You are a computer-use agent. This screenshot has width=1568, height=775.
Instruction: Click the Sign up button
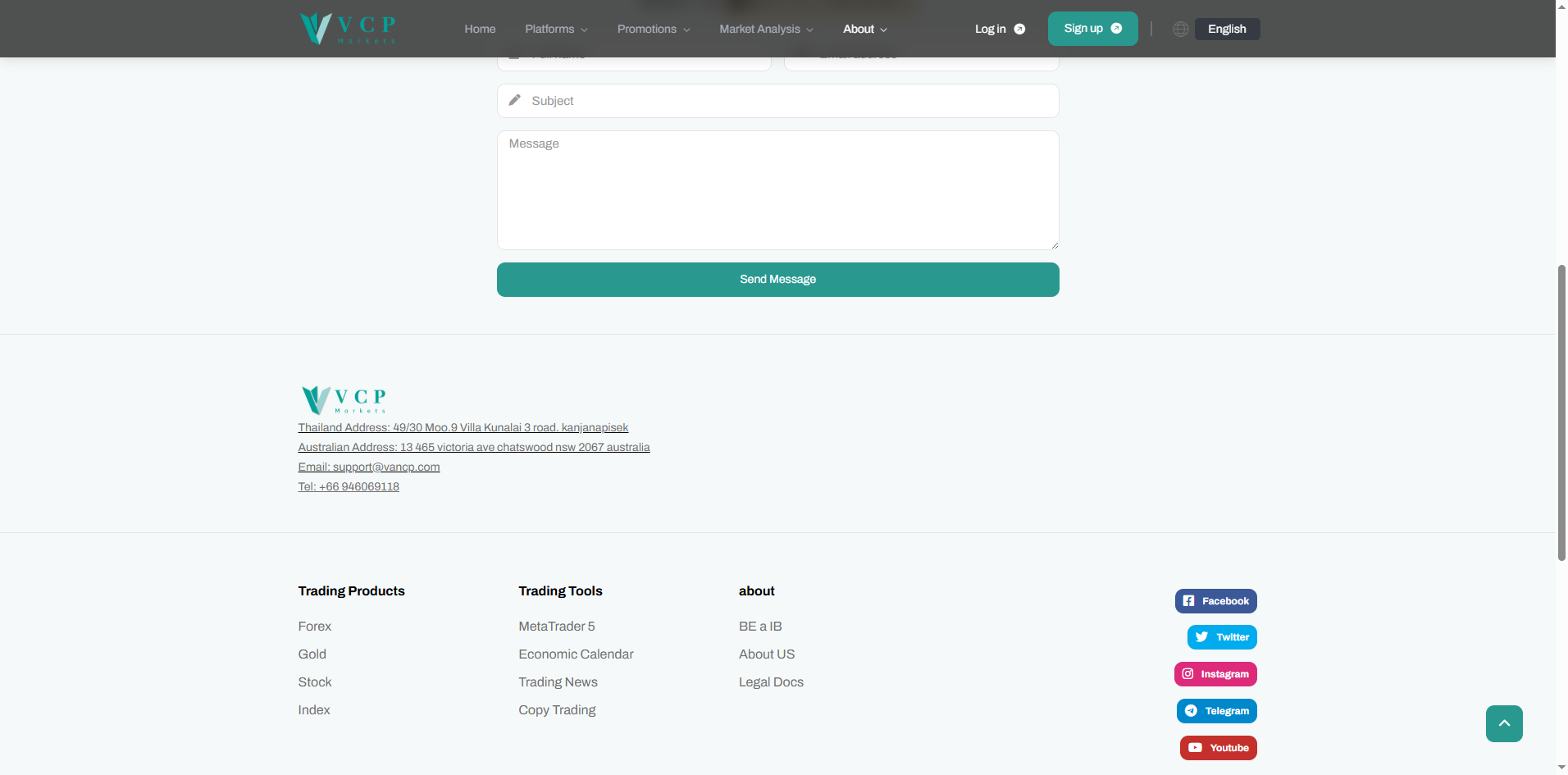tap(1092, 29)
